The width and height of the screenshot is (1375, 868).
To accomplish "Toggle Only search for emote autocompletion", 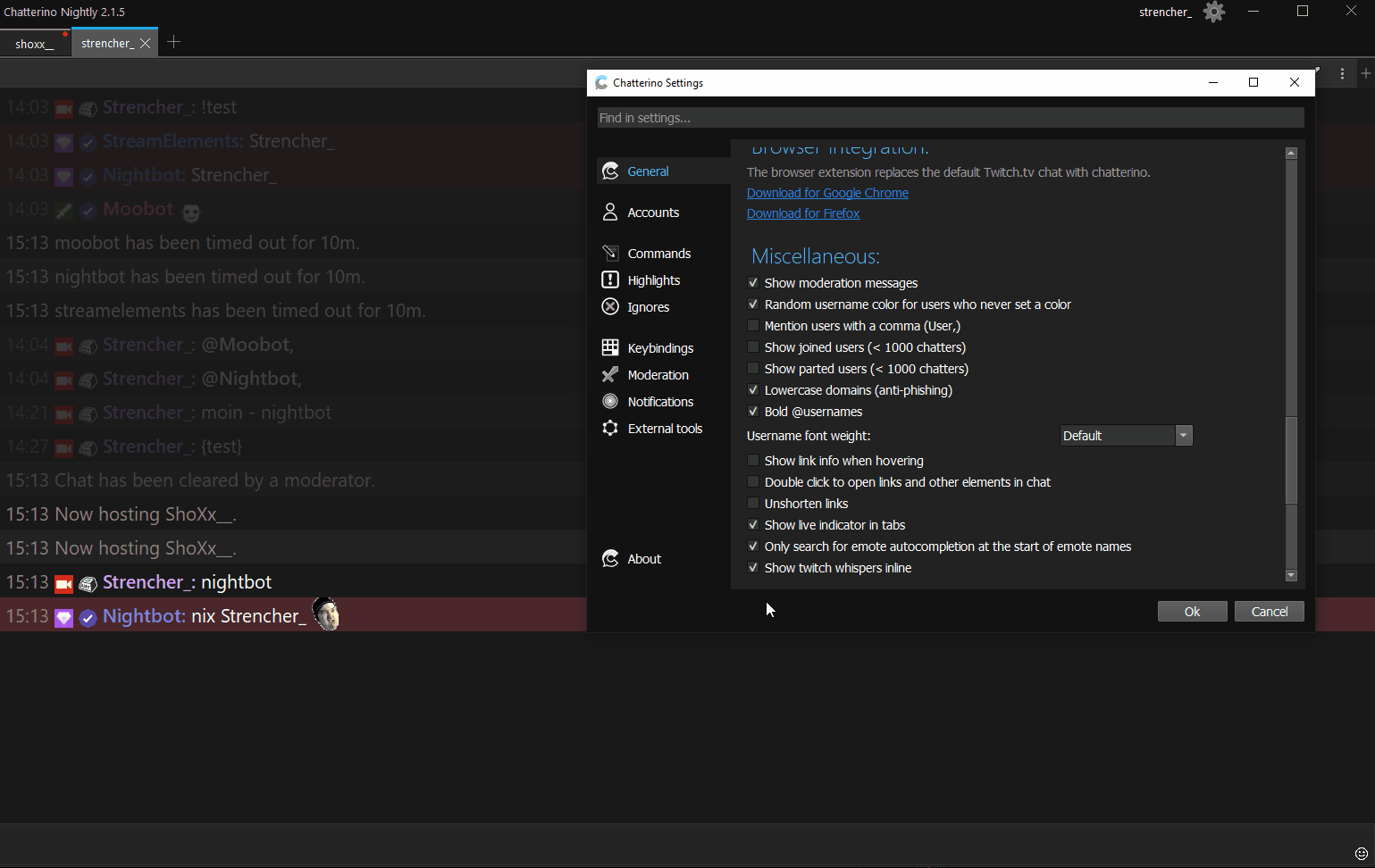I will tap(753, 546).
